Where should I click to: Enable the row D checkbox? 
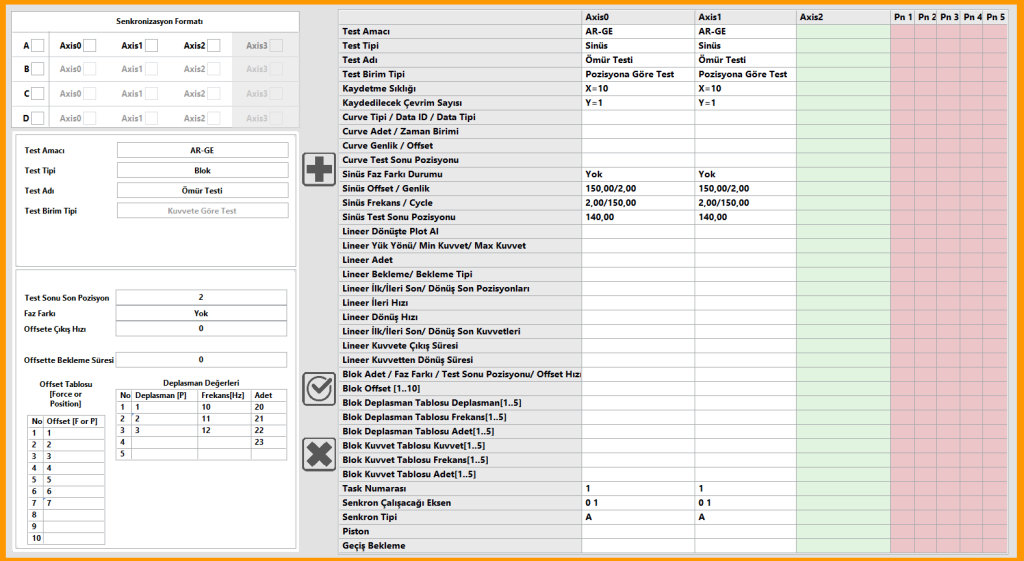point(37,118)
